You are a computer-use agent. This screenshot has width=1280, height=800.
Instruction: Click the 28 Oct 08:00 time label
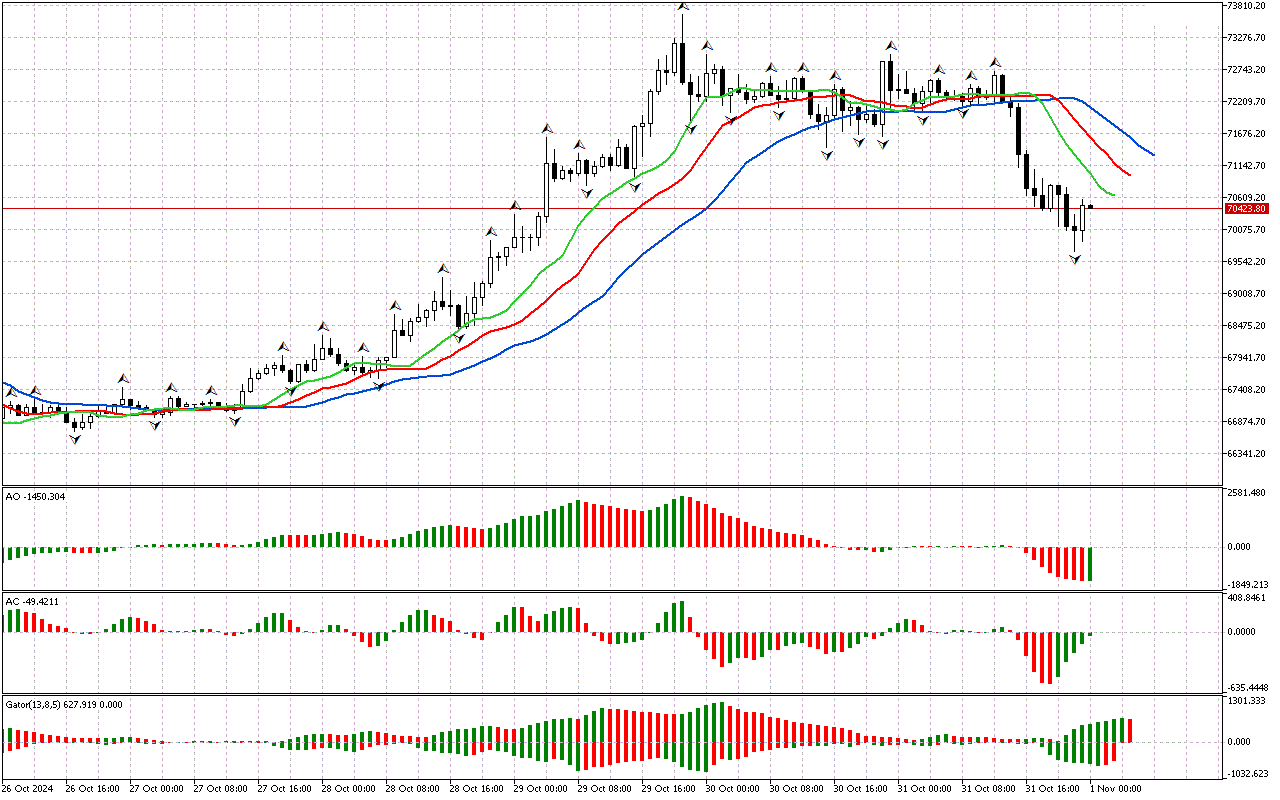pos(412,788)
